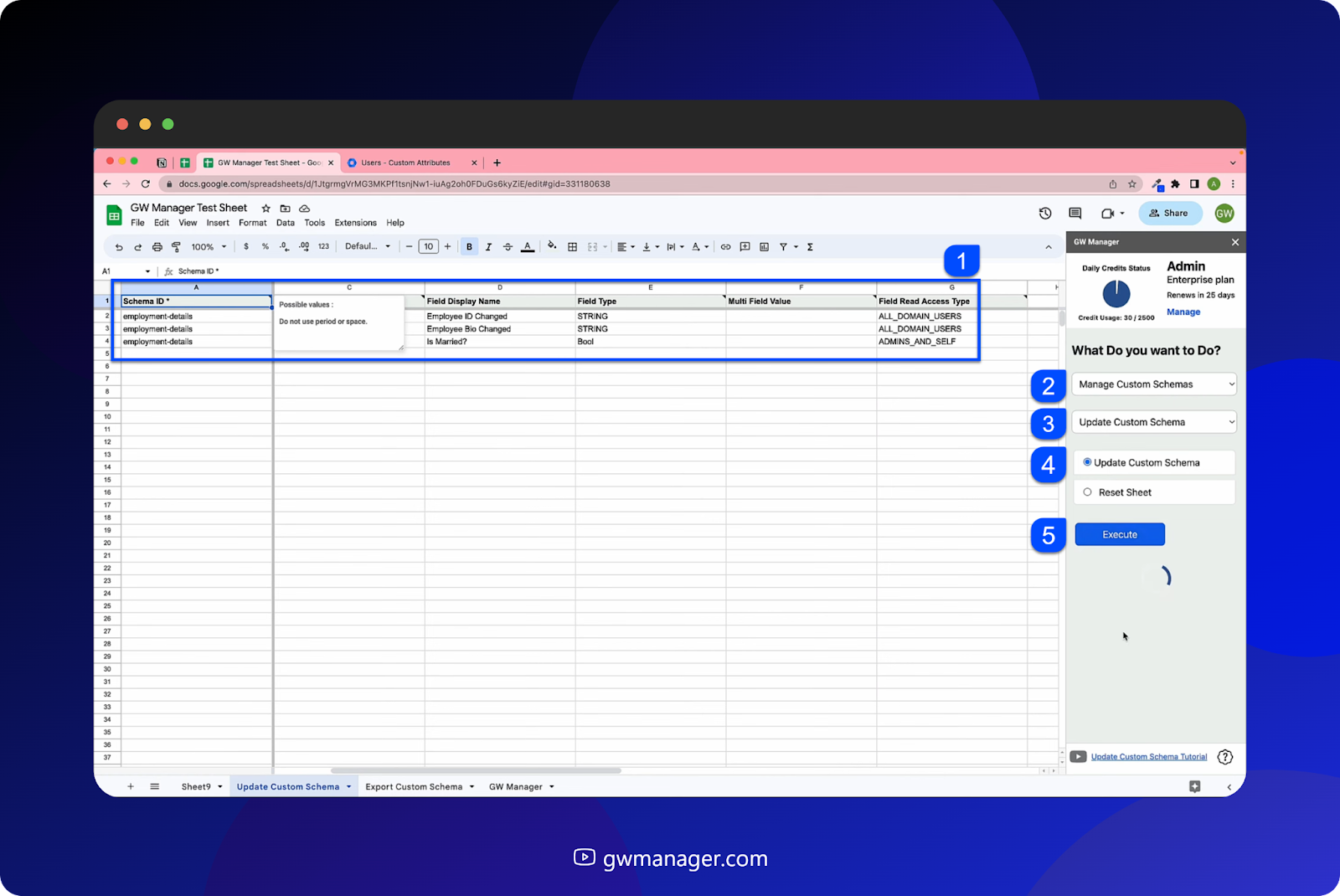
Task: Open the functions menu
Action: tap(810, 246)
